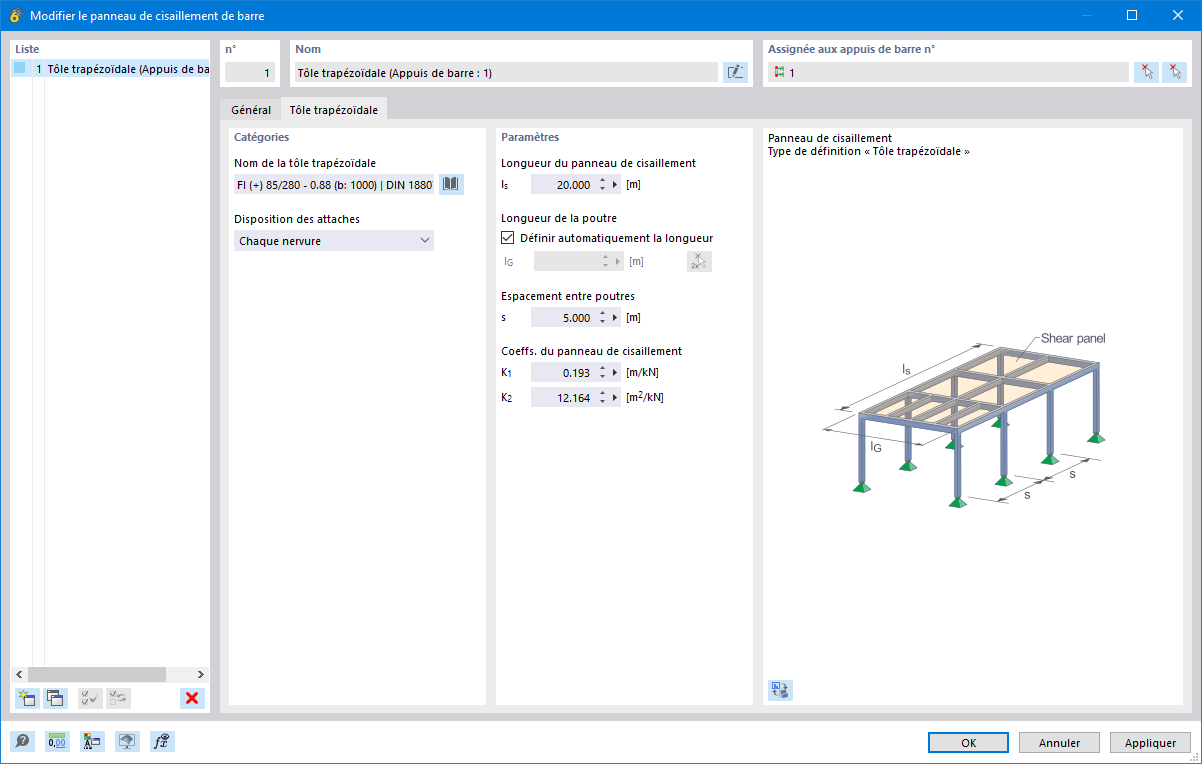Click 'Nom de la tôle trapézoïdale' label
This screenshot has width=1202, height=764.
coord(305,163)
